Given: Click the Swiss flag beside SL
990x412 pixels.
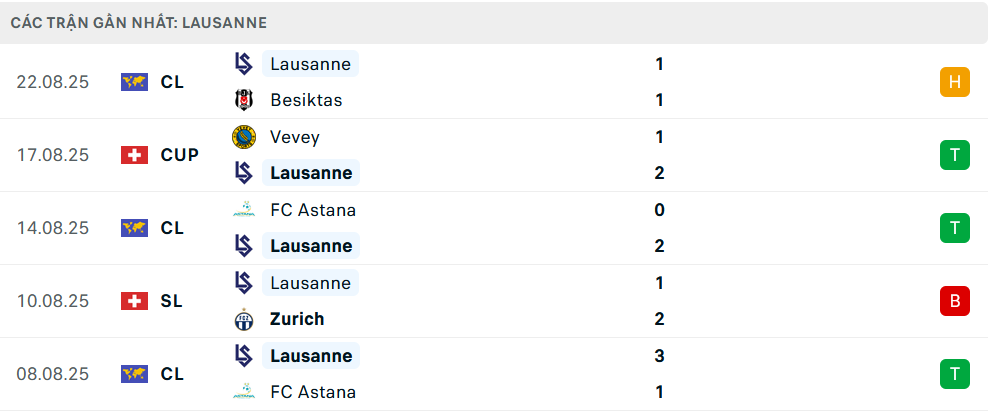Looking at the screenshot, I should coord(134,301).
